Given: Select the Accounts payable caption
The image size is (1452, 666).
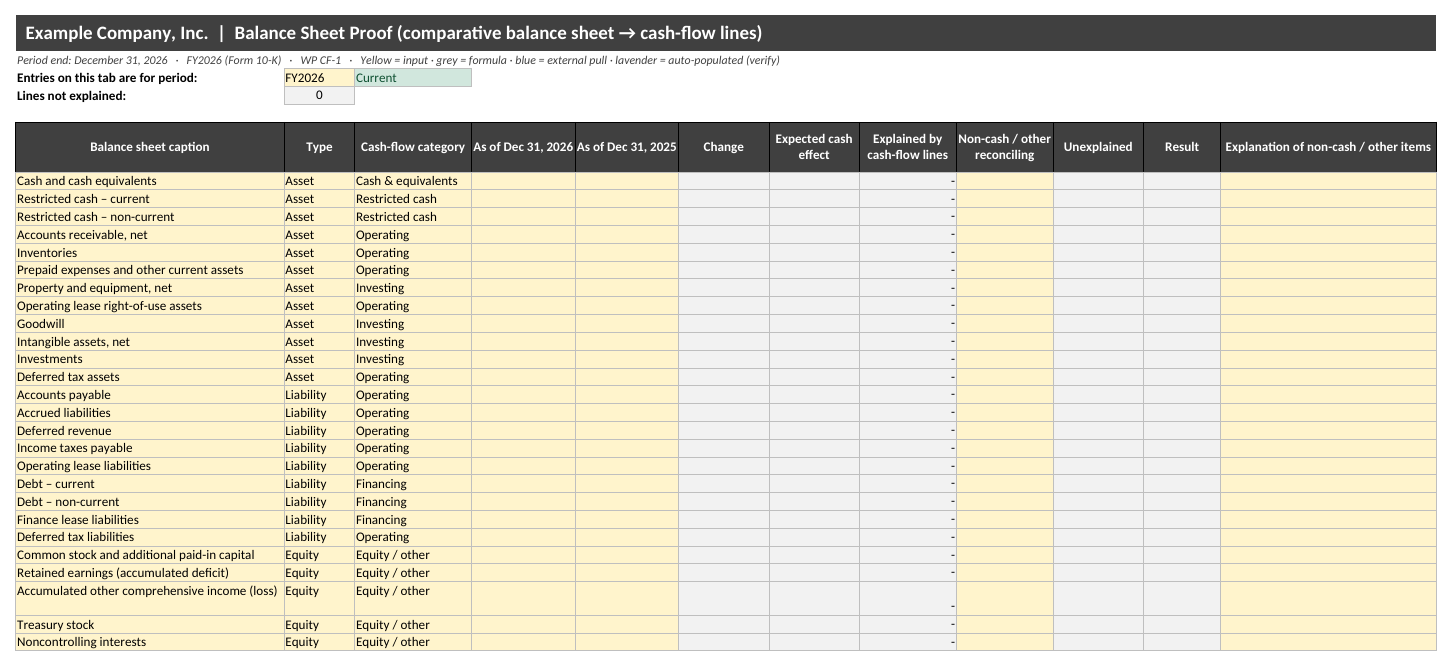Looking at the screenshot, I should pyautogui.click(x=150, y=395).
